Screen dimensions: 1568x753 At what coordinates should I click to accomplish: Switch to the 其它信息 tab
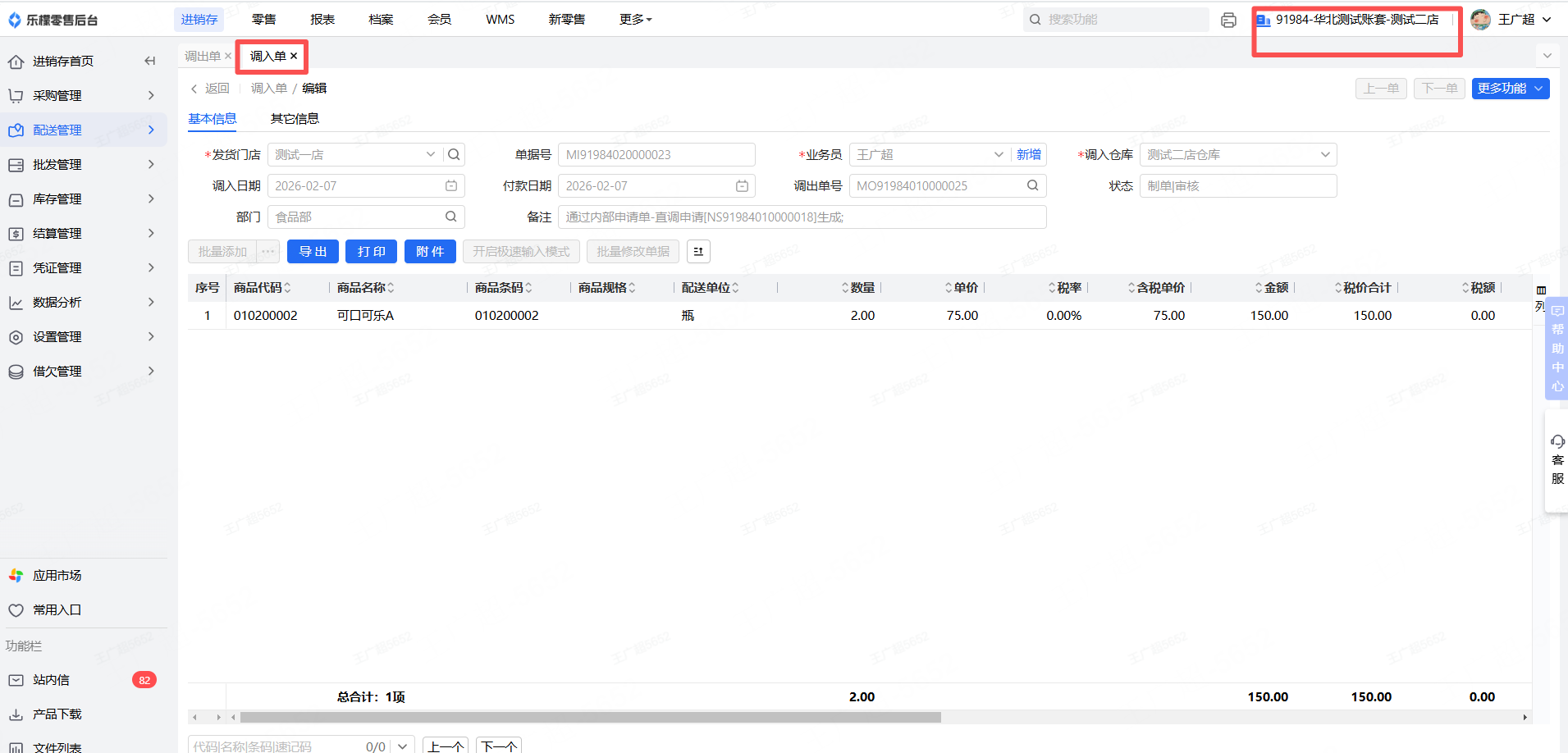click(x=295, y=119)
